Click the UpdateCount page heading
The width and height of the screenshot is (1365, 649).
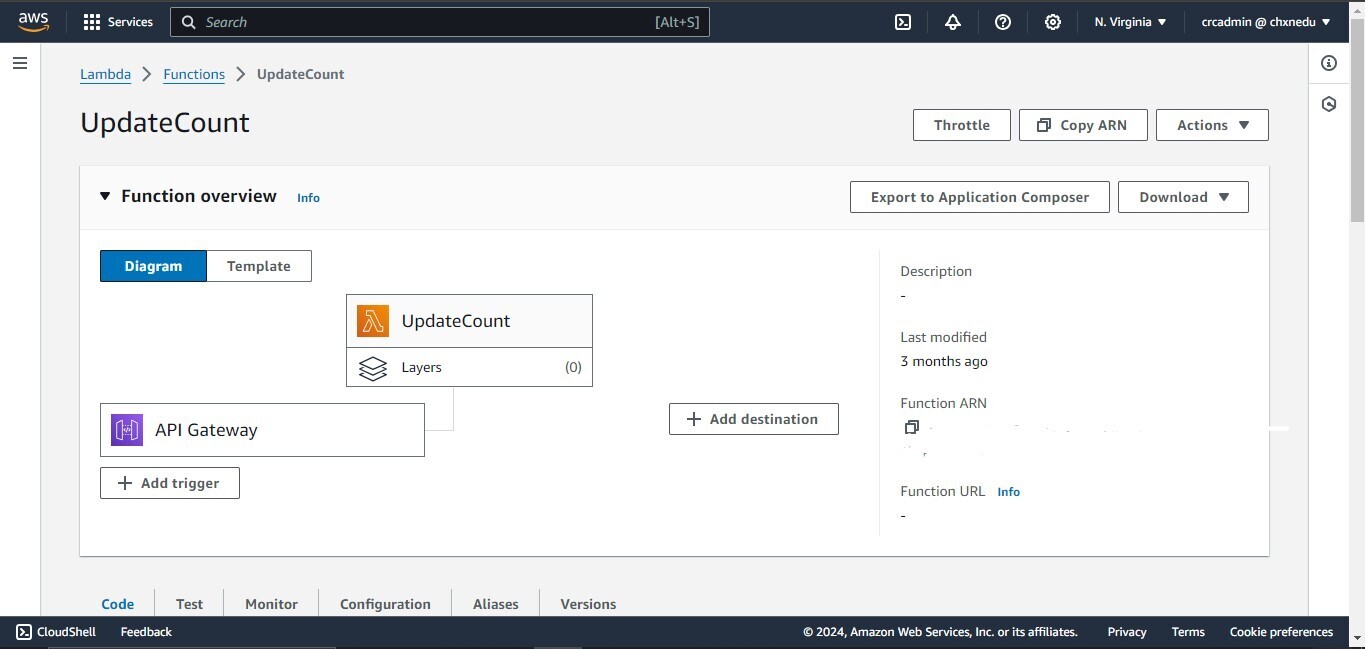pyautogui.click(x=165, y=123)
